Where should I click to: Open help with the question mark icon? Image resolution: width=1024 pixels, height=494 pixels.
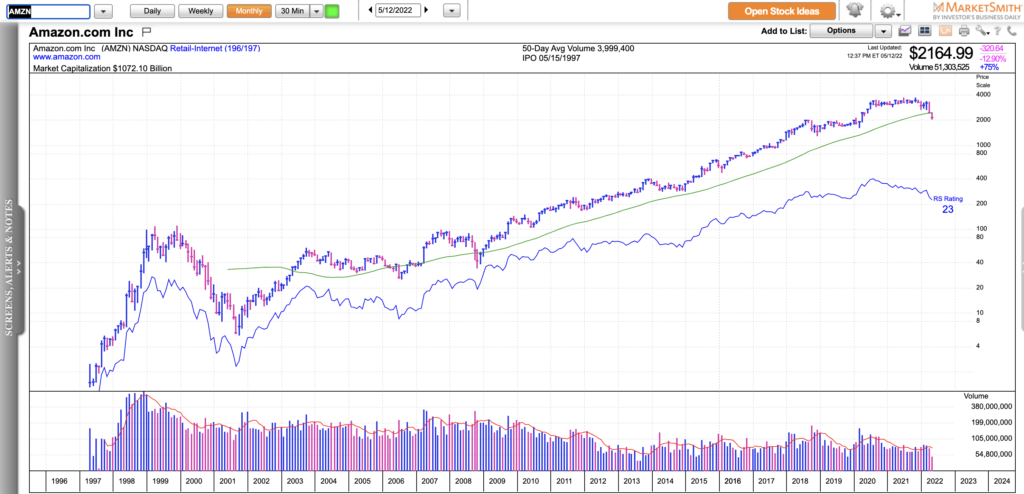997,31
